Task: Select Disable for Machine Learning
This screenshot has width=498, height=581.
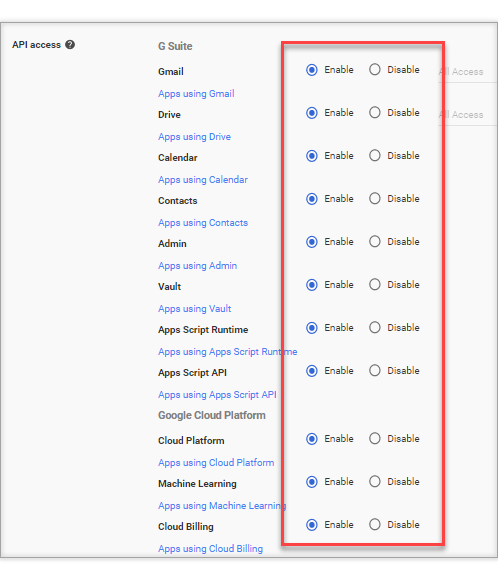Action: click(x=375, y=482)
